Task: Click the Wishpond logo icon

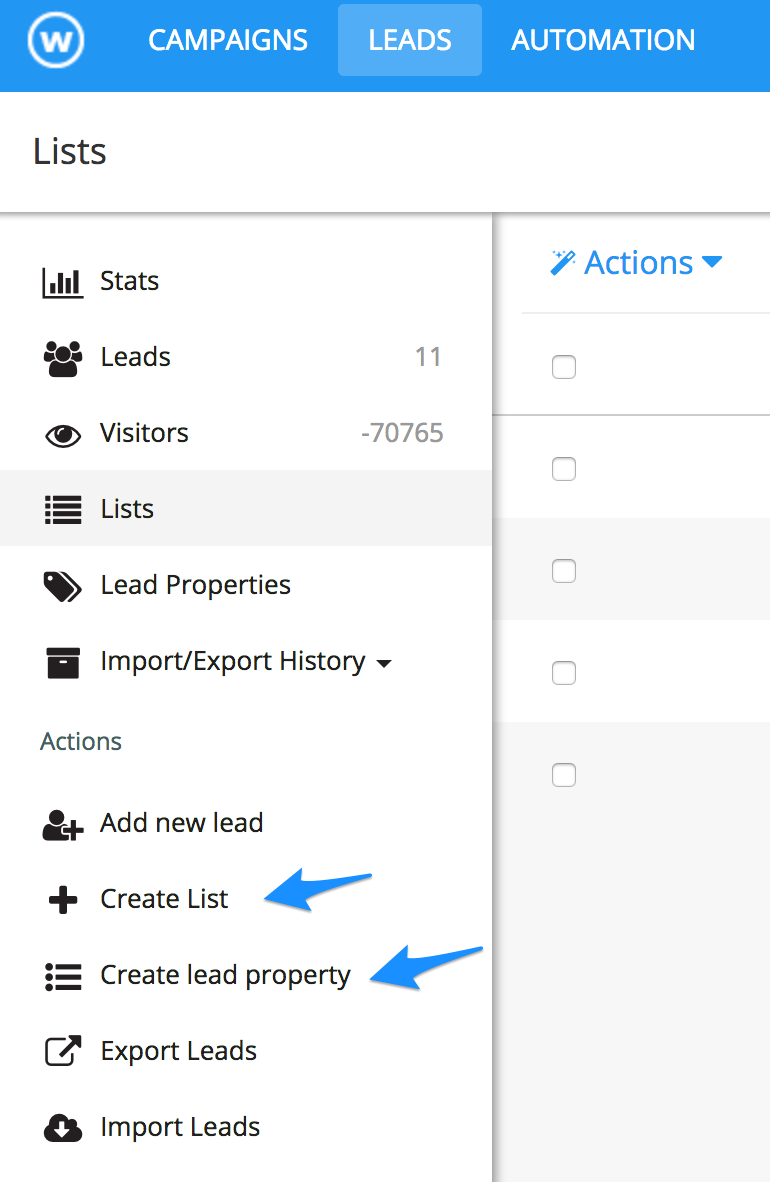Action: pyautogui.click(x=56, y=41)
